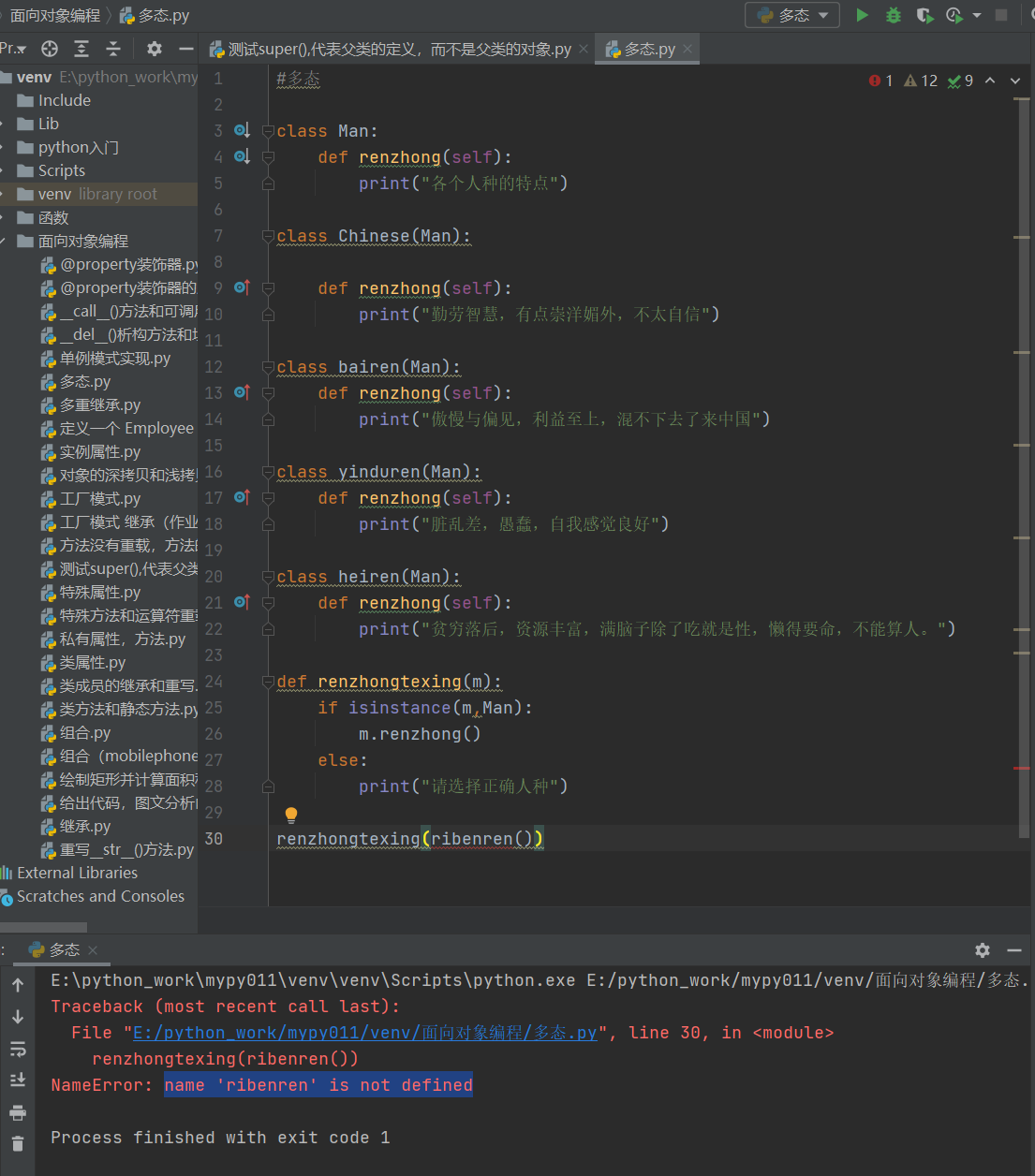Open the Project panel gear options

click(155, 49)
